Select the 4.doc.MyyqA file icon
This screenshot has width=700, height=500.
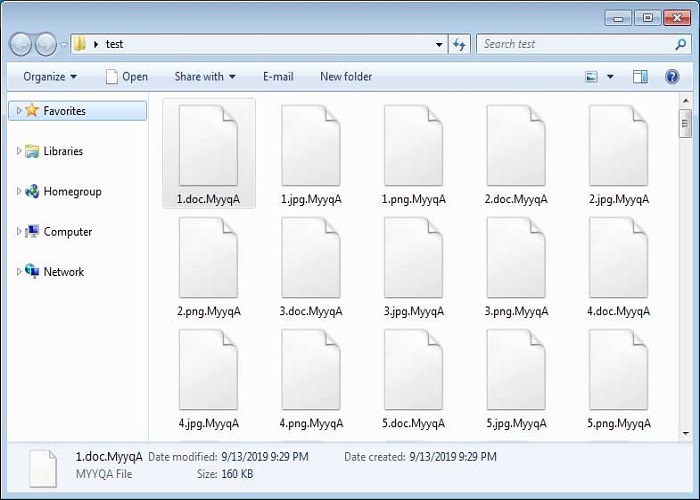pyautogui.click(x=618, y=258)
